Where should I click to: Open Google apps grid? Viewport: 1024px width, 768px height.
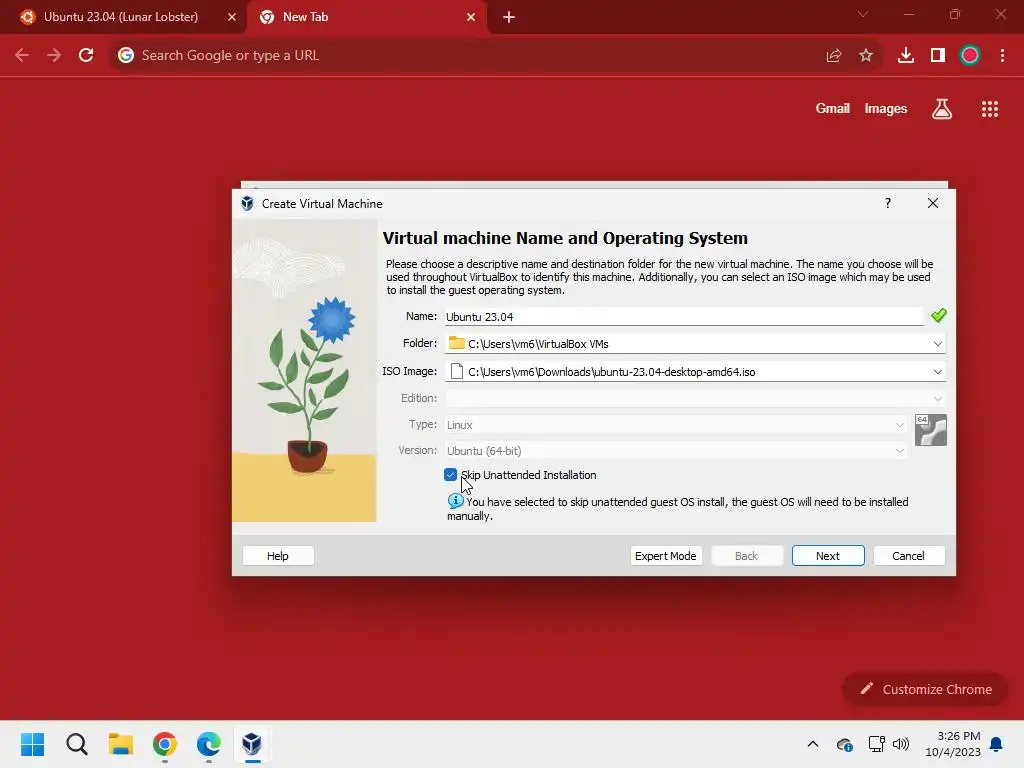(x=990, y=109)
